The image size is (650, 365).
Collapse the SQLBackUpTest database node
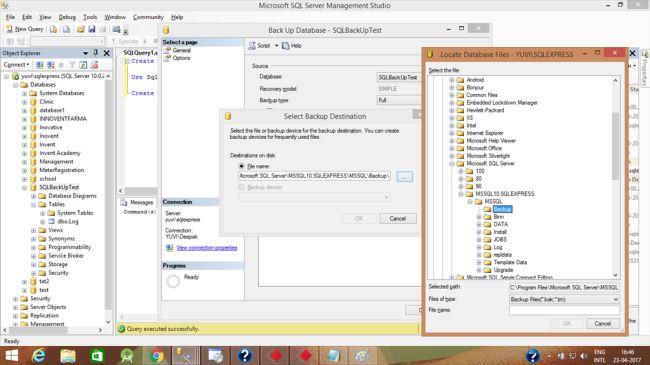24,187
